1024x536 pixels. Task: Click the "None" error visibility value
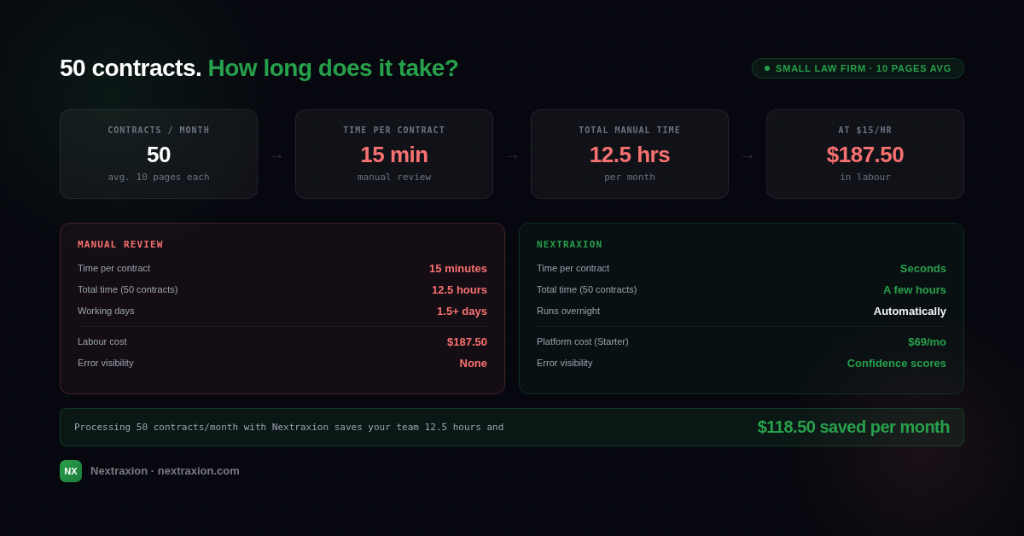point(473,364)
